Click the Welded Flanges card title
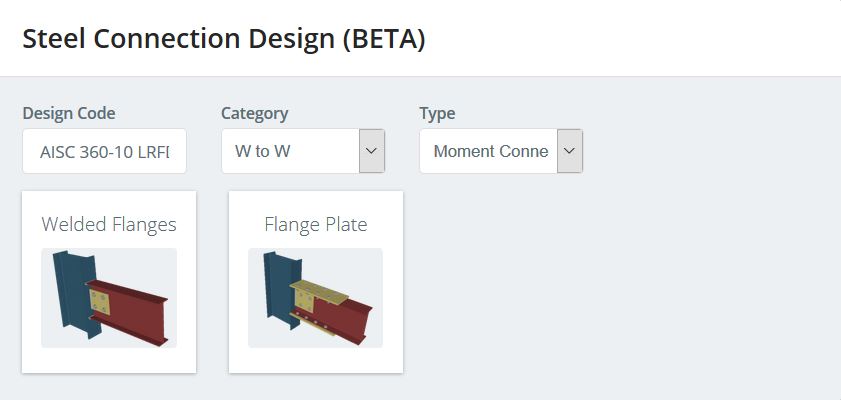This screenshot has height=400, width=841. pyautogui.click(x=109, y=224)
